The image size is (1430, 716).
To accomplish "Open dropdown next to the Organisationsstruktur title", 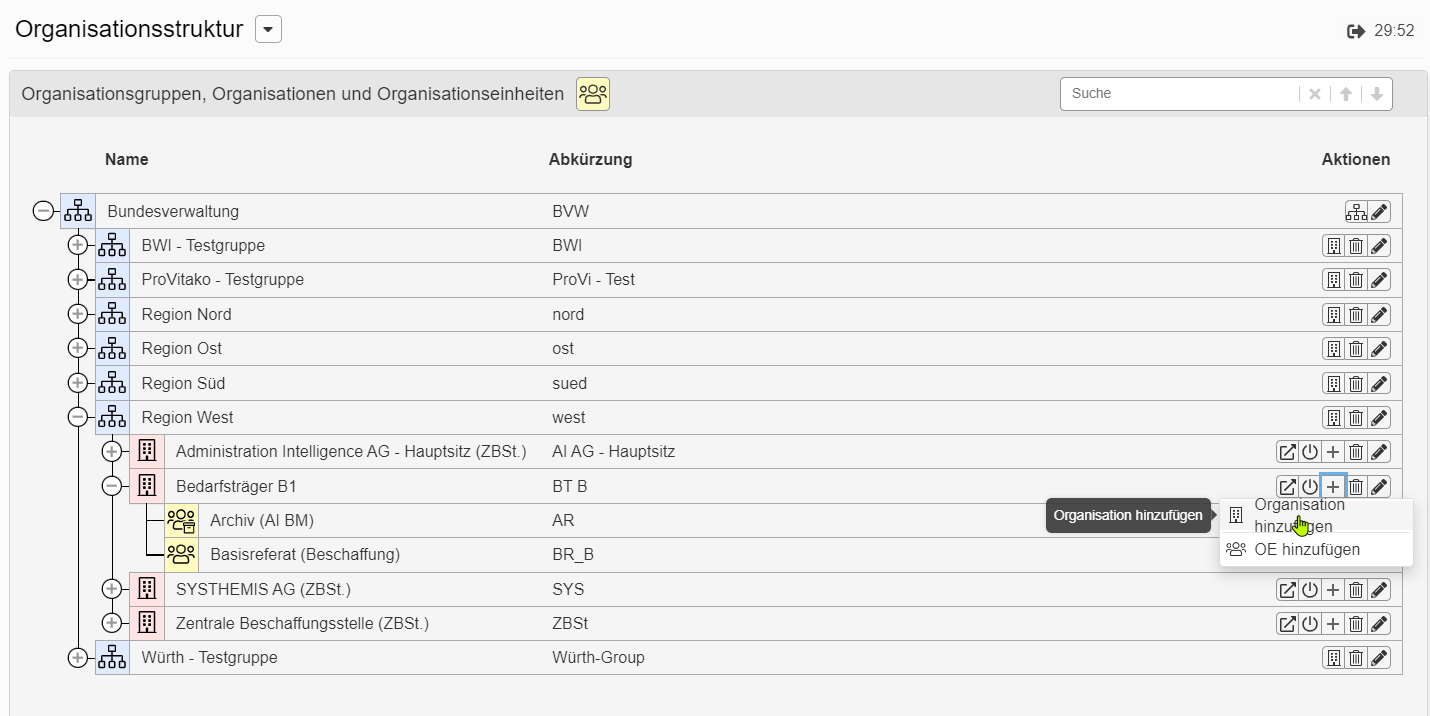I will [x=268, y=30].
